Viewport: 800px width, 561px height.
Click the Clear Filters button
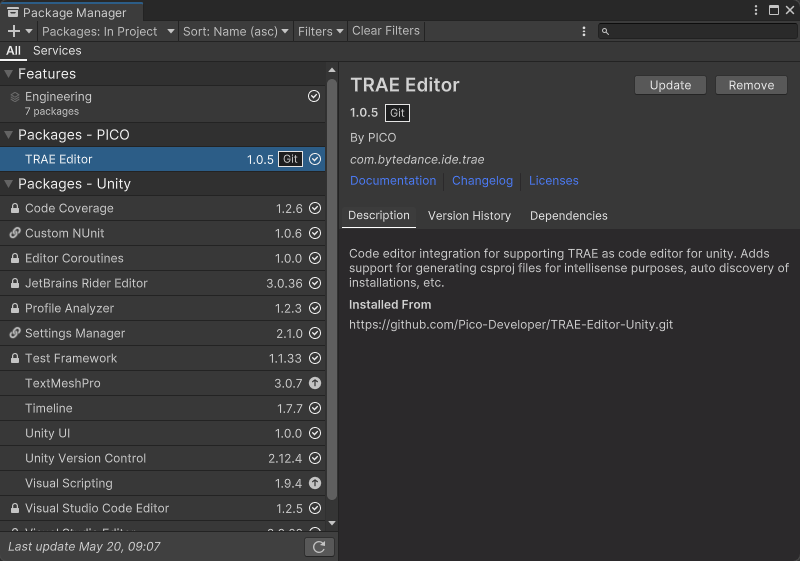pos(386,31)
